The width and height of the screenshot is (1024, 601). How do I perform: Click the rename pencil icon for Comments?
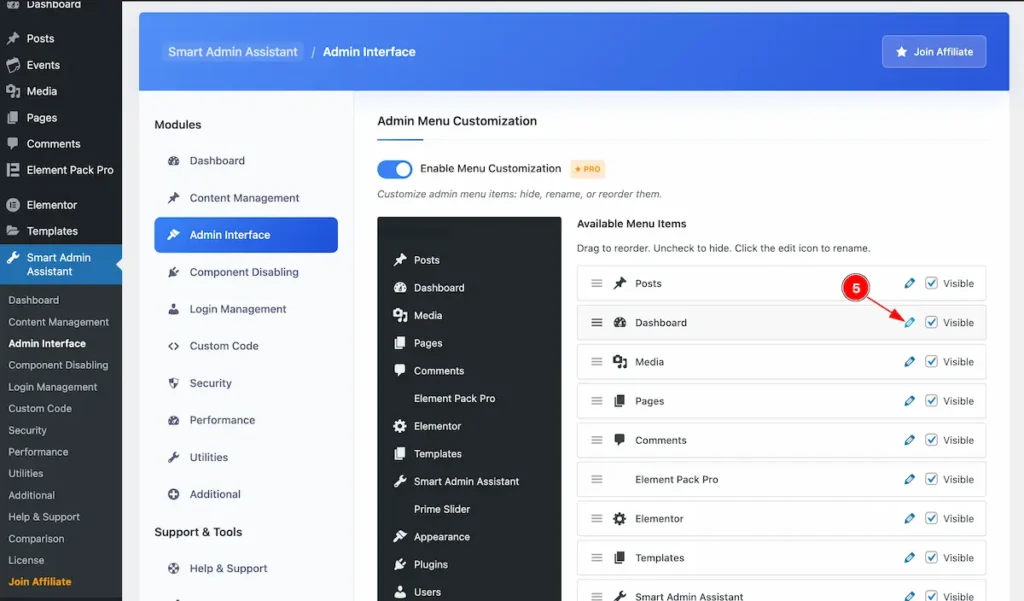(x=909, y=440)
